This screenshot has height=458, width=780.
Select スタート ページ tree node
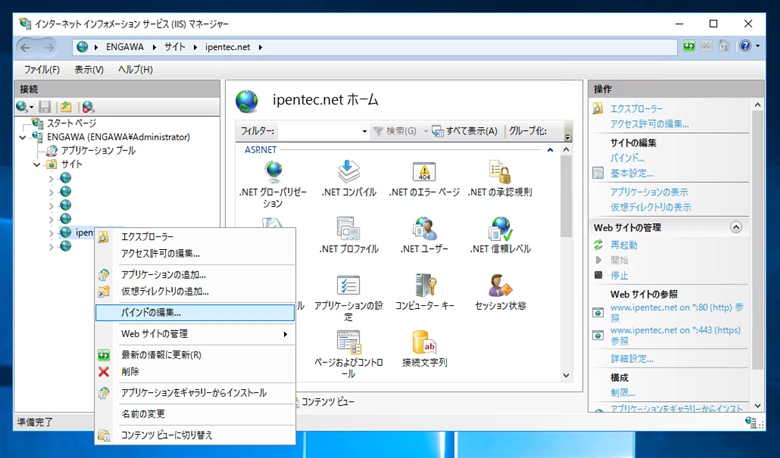point(72,123)
